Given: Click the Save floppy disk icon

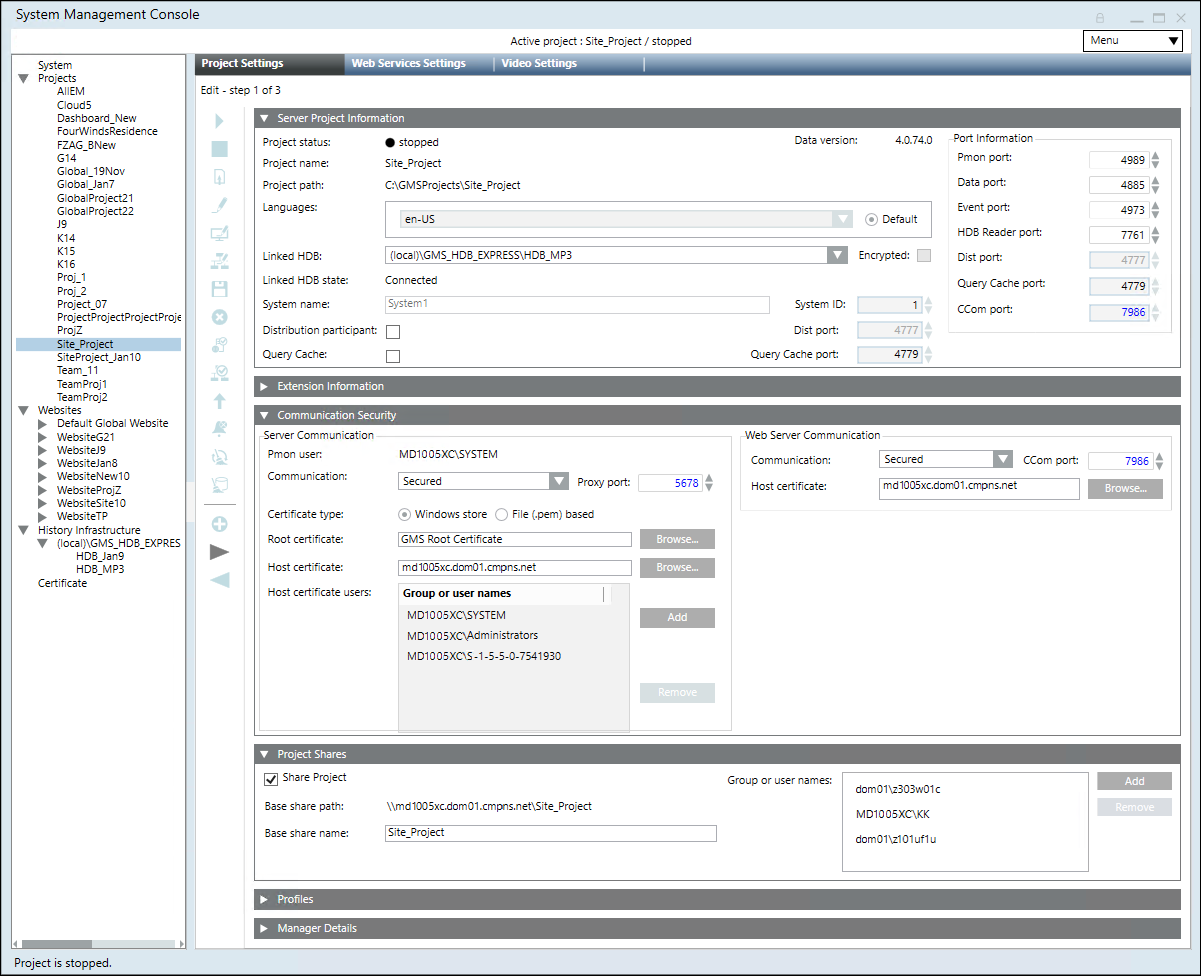Looking at the screenshot, I should (x=220, y=289).
